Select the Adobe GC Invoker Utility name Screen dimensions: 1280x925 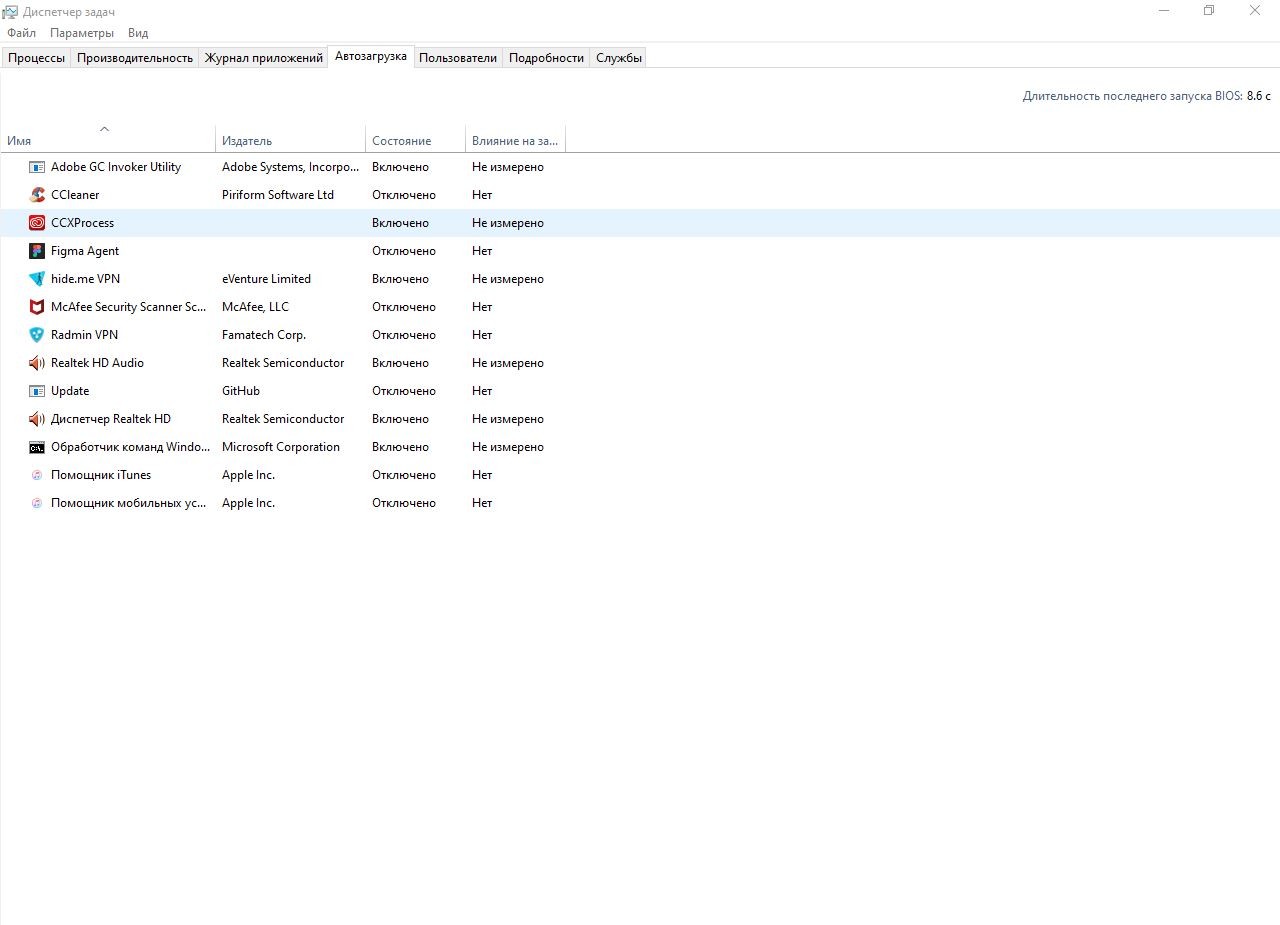116,167
